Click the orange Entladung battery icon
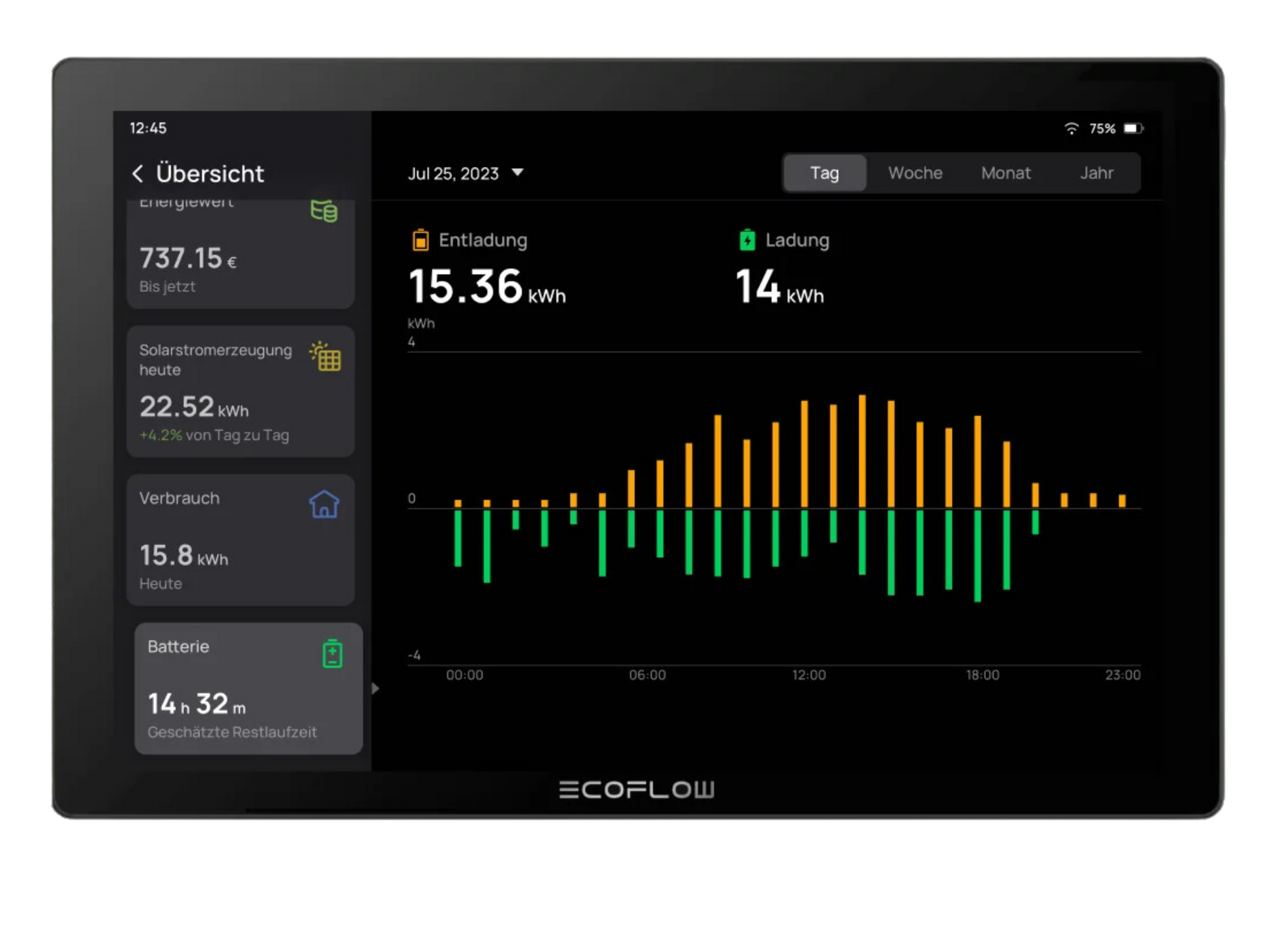 (x=421, y=240)
